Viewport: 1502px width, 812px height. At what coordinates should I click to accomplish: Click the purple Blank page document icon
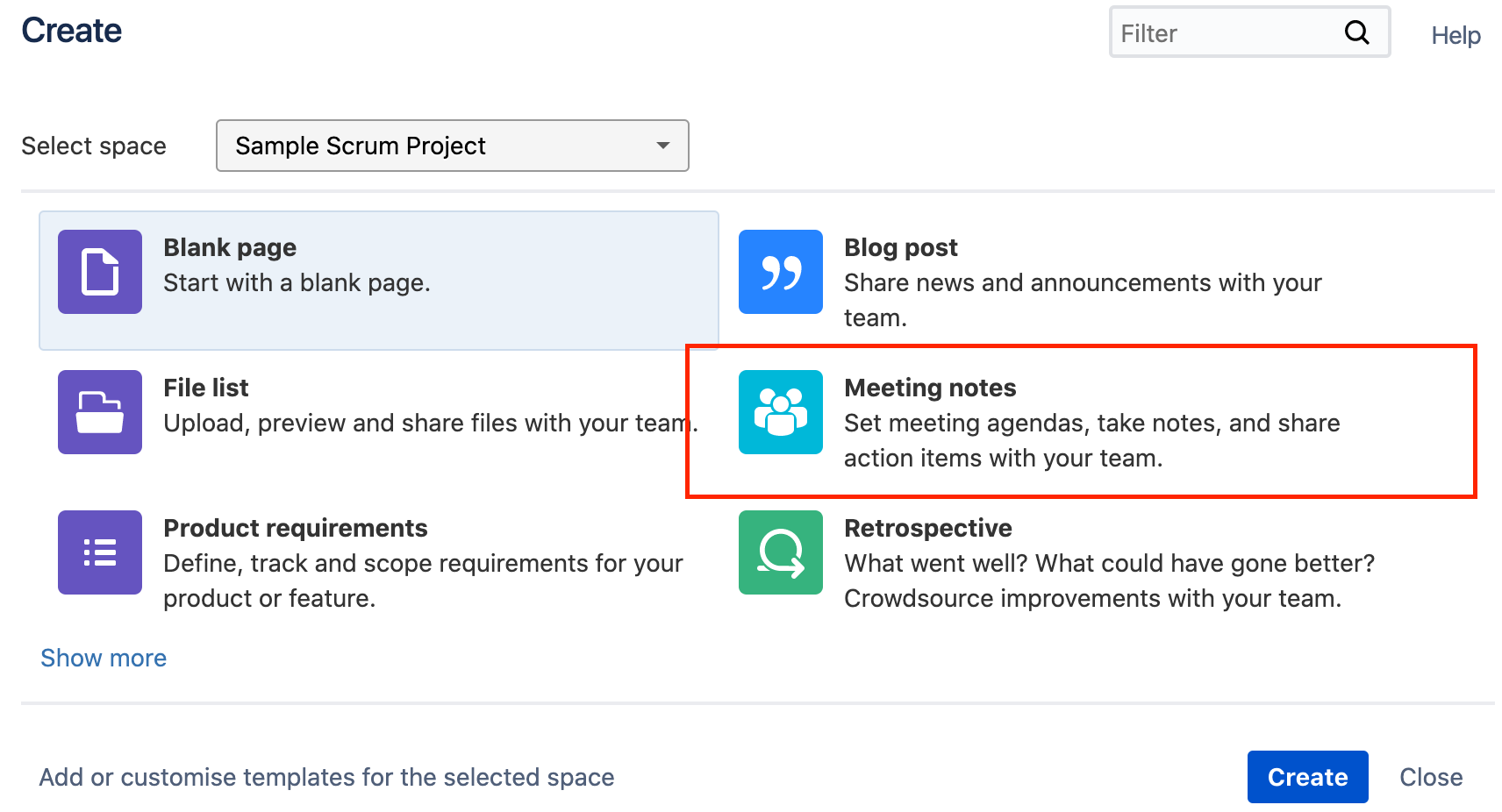click(x=100, y=272)
